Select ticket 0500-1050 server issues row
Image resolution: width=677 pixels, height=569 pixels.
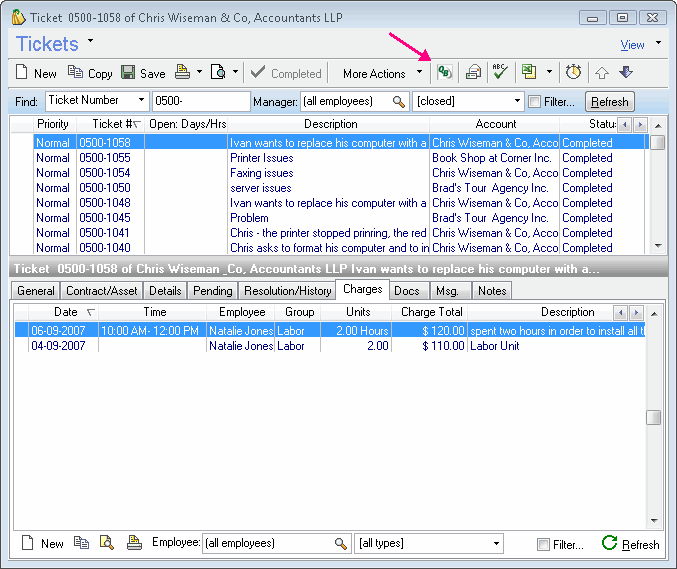coord(260,188)
